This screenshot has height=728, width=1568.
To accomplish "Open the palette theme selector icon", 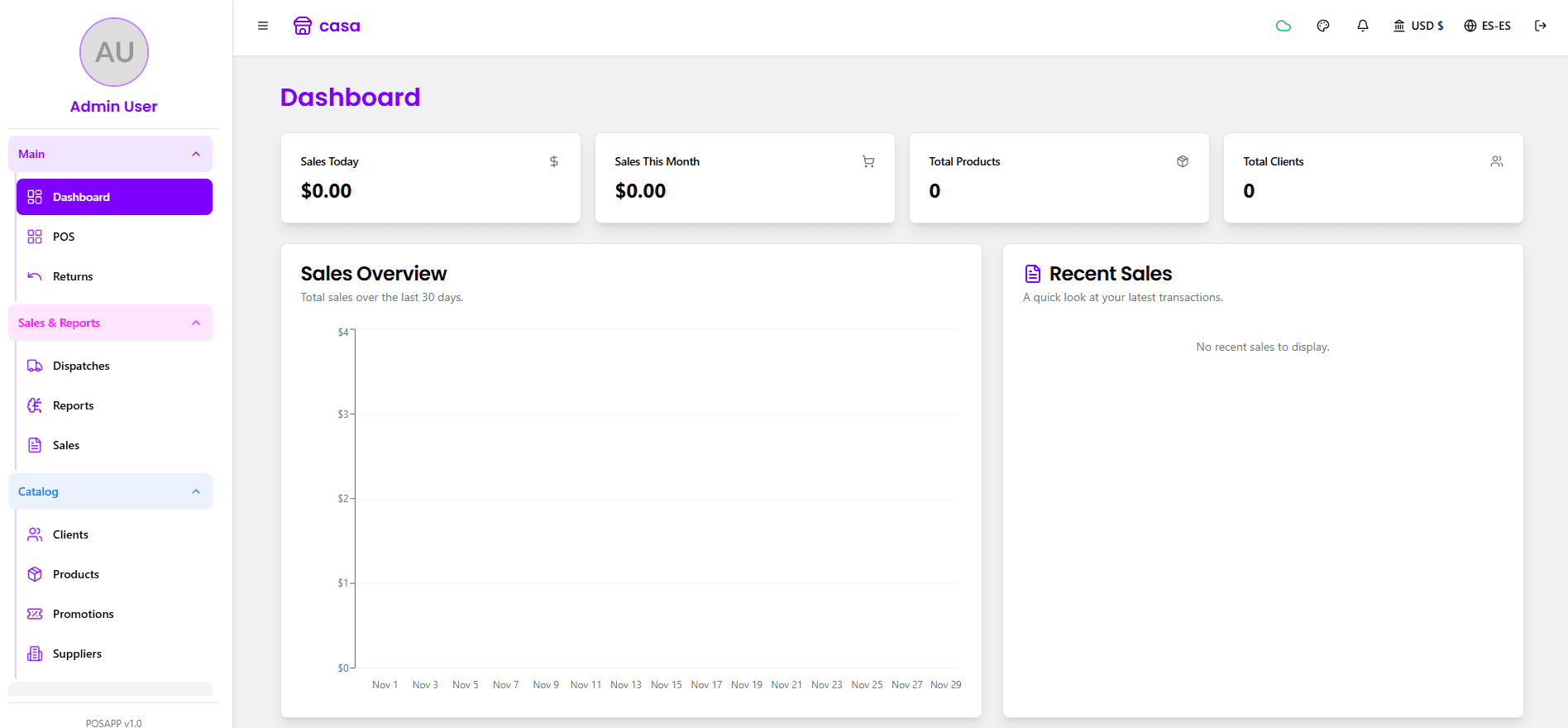I will [x=1323, y=26].
